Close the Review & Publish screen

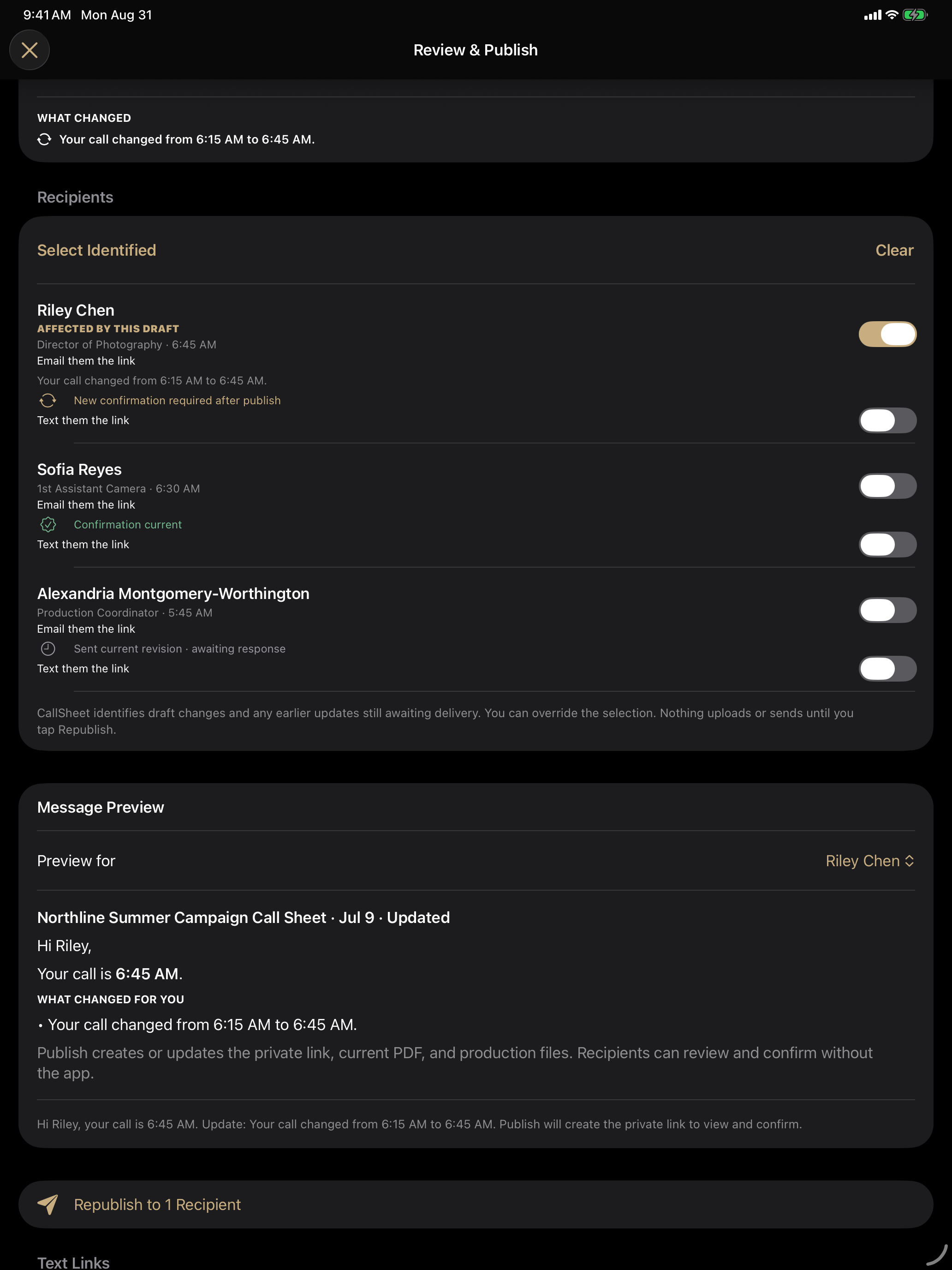coord(29,50)
